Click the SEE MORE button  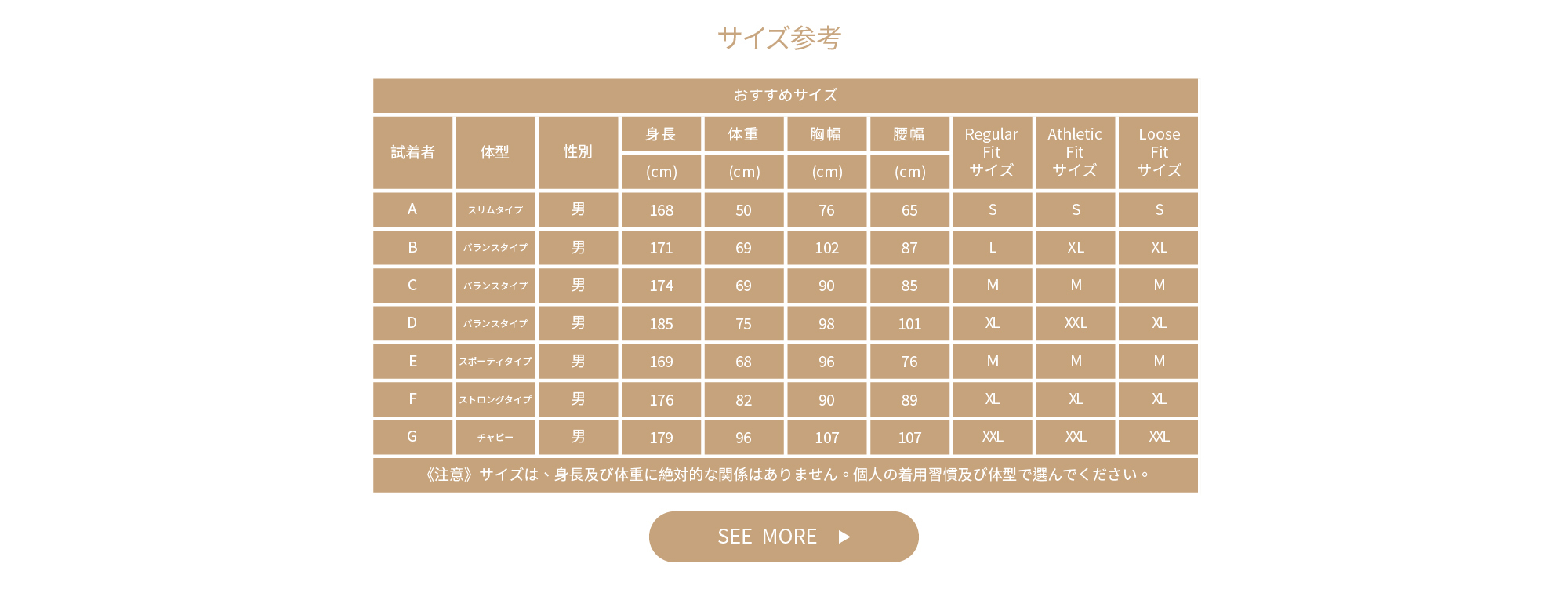[x=782, y=537]
